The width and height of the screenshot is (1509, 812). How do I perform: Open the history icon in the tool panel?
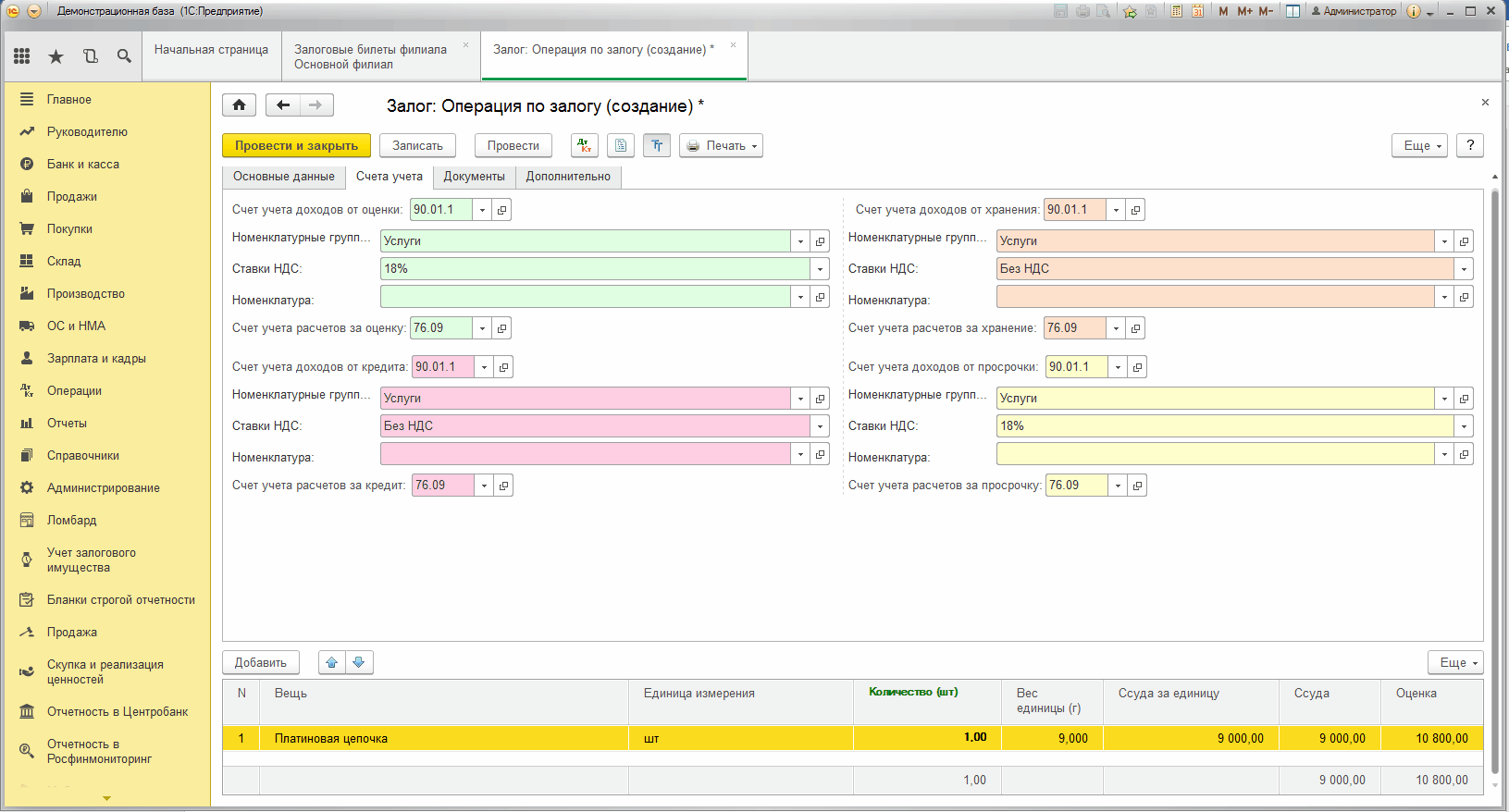coord(91,56)
